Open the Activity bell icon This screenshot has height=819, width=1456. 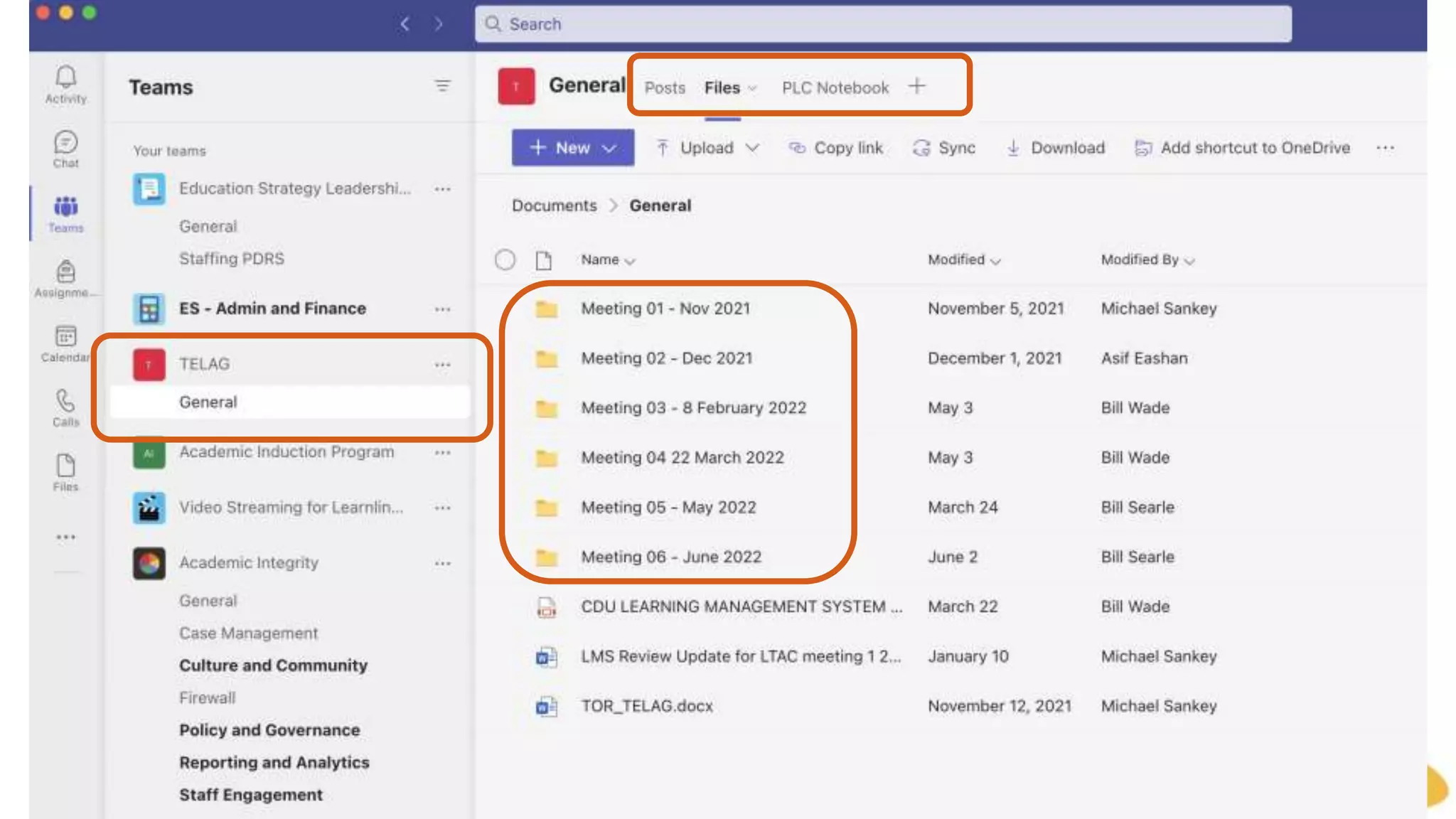[65, 84]
